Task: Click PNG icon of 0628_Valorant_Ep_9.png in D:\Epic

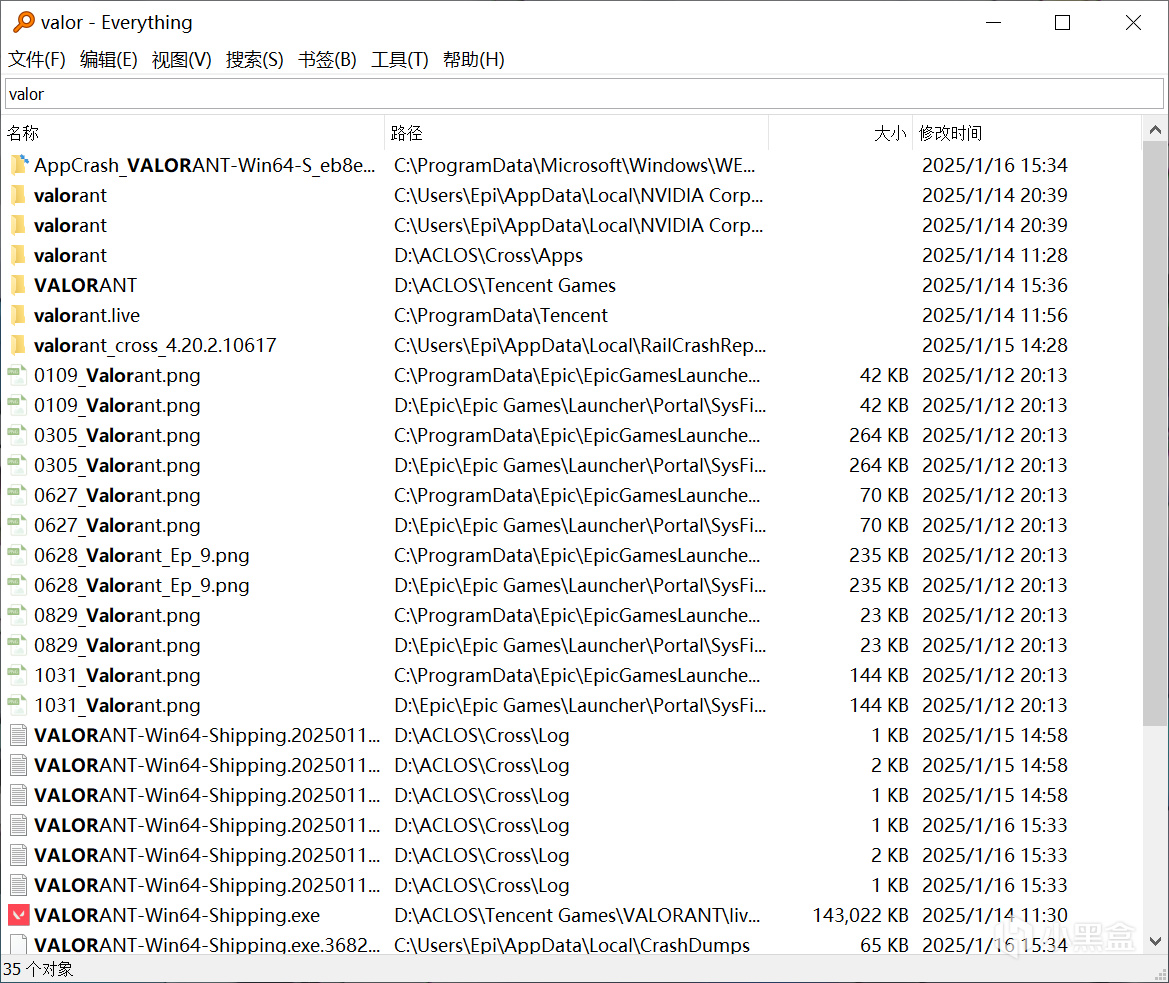Action: 17,585
